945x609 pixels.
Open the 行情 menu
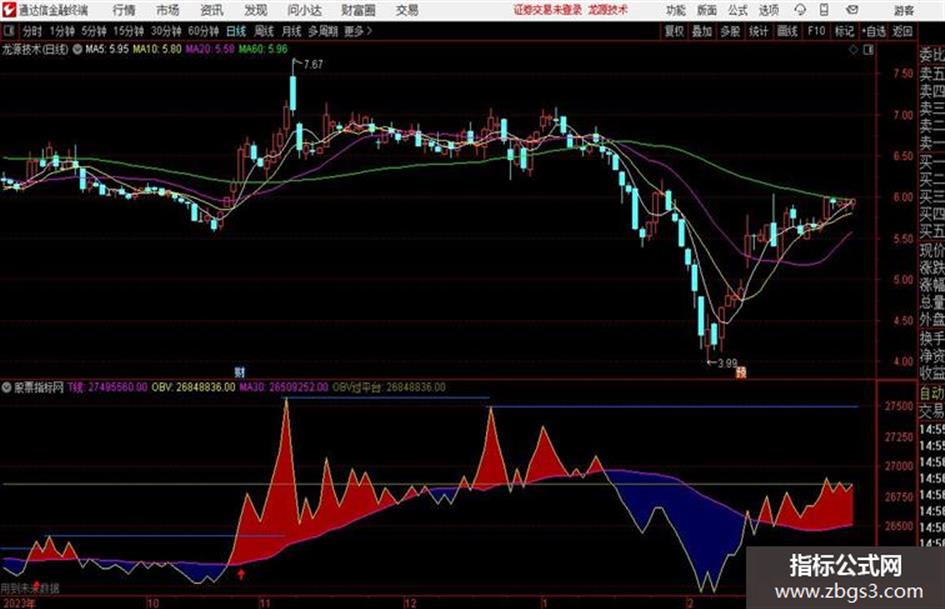coord(124,10)
